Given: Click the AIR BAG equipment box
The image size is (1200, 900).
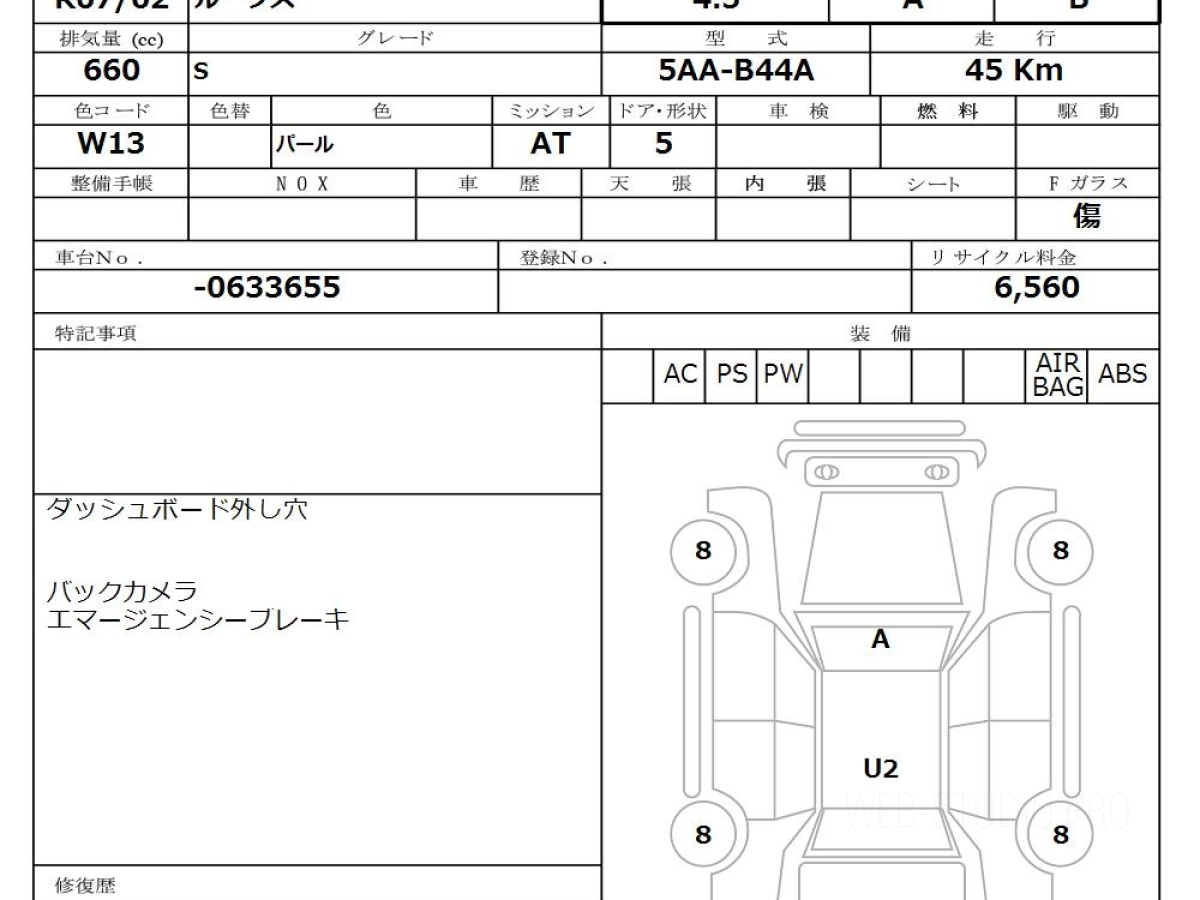Looking at the screenshot, I should pos(1058,375).
